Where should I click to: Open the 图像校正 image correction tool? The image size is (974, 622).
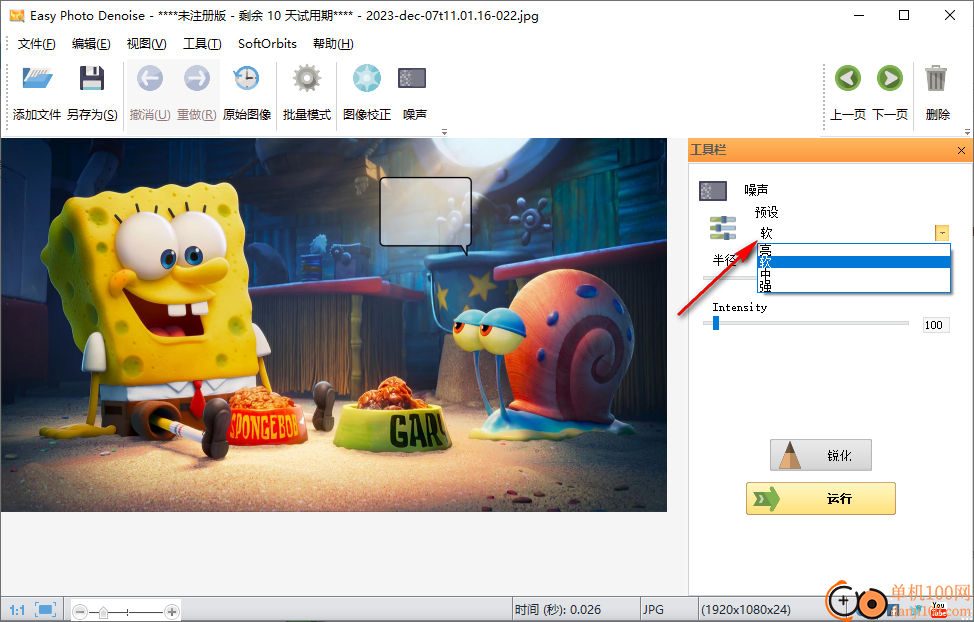367,78
